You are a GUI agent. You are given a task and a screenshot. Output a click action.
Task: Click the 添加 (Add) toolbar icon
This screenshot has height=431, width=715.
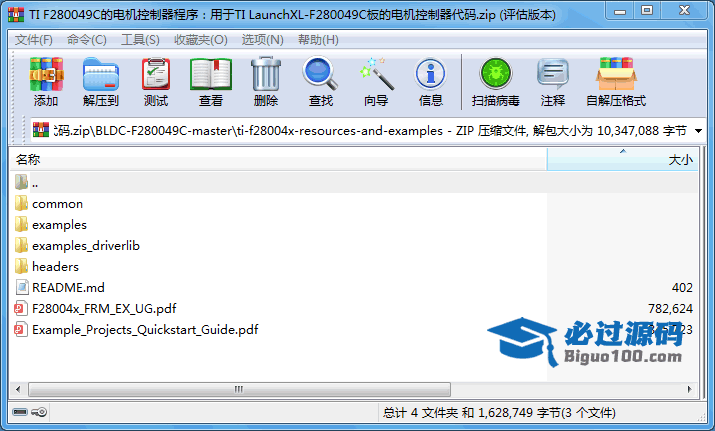(x=46, y=82)
